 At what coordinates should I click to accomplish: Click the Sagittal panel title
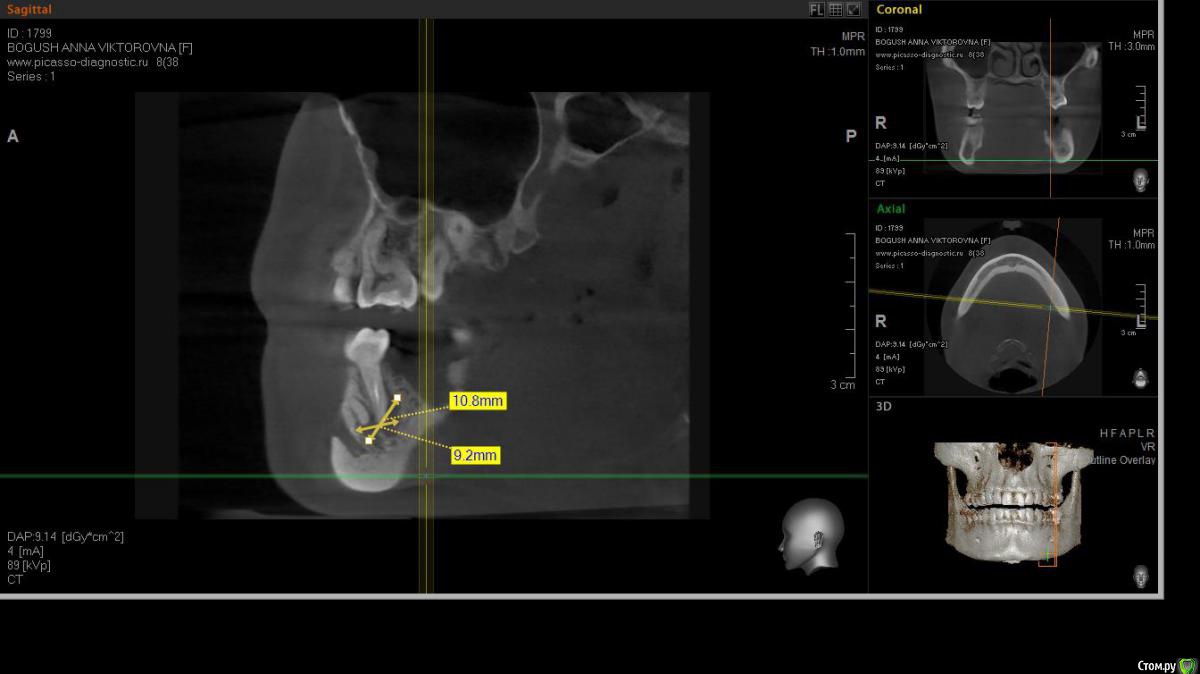[29, 10]
